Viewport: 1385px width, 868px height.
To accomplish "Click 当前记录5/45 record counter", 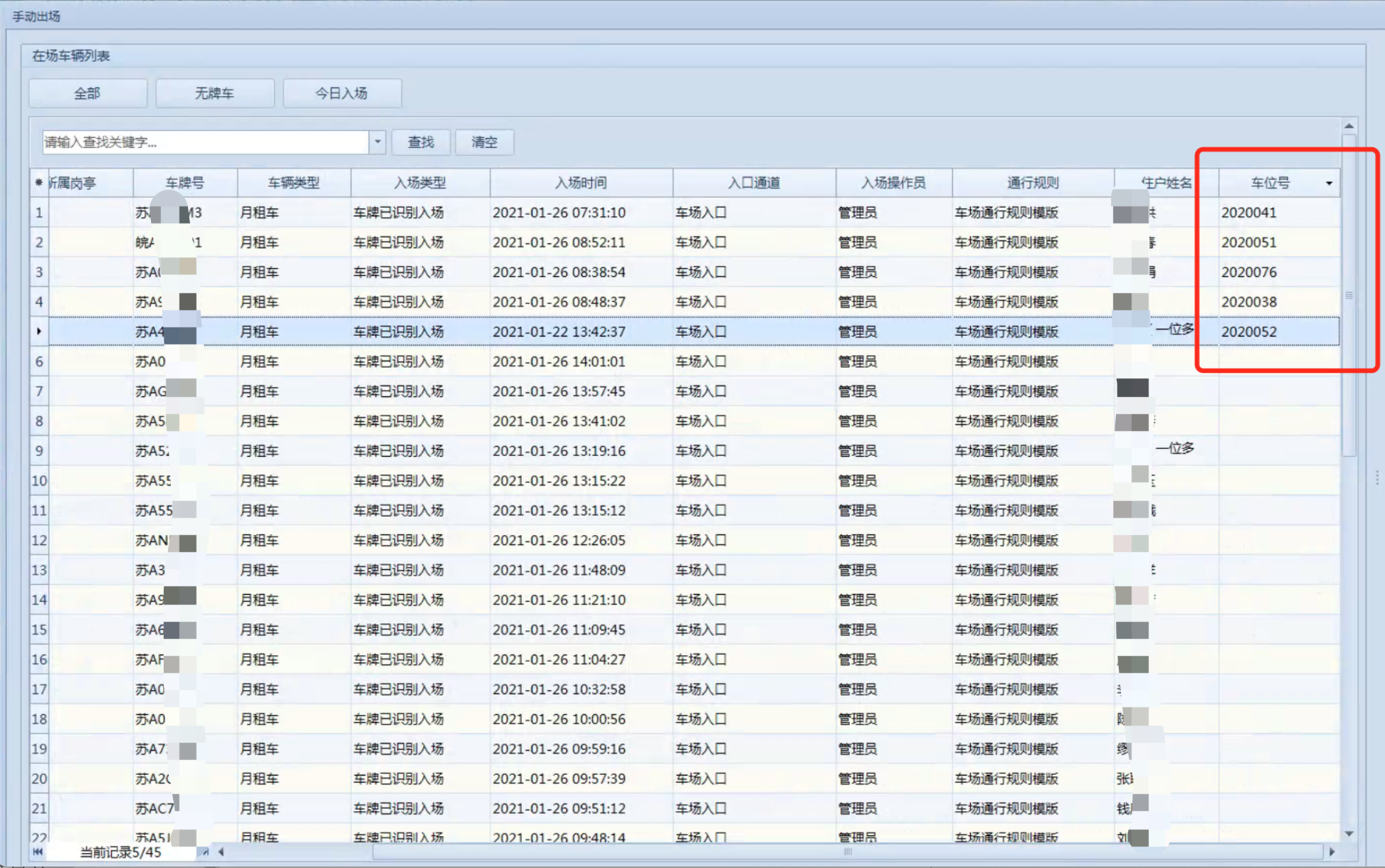I will point(120,852).
